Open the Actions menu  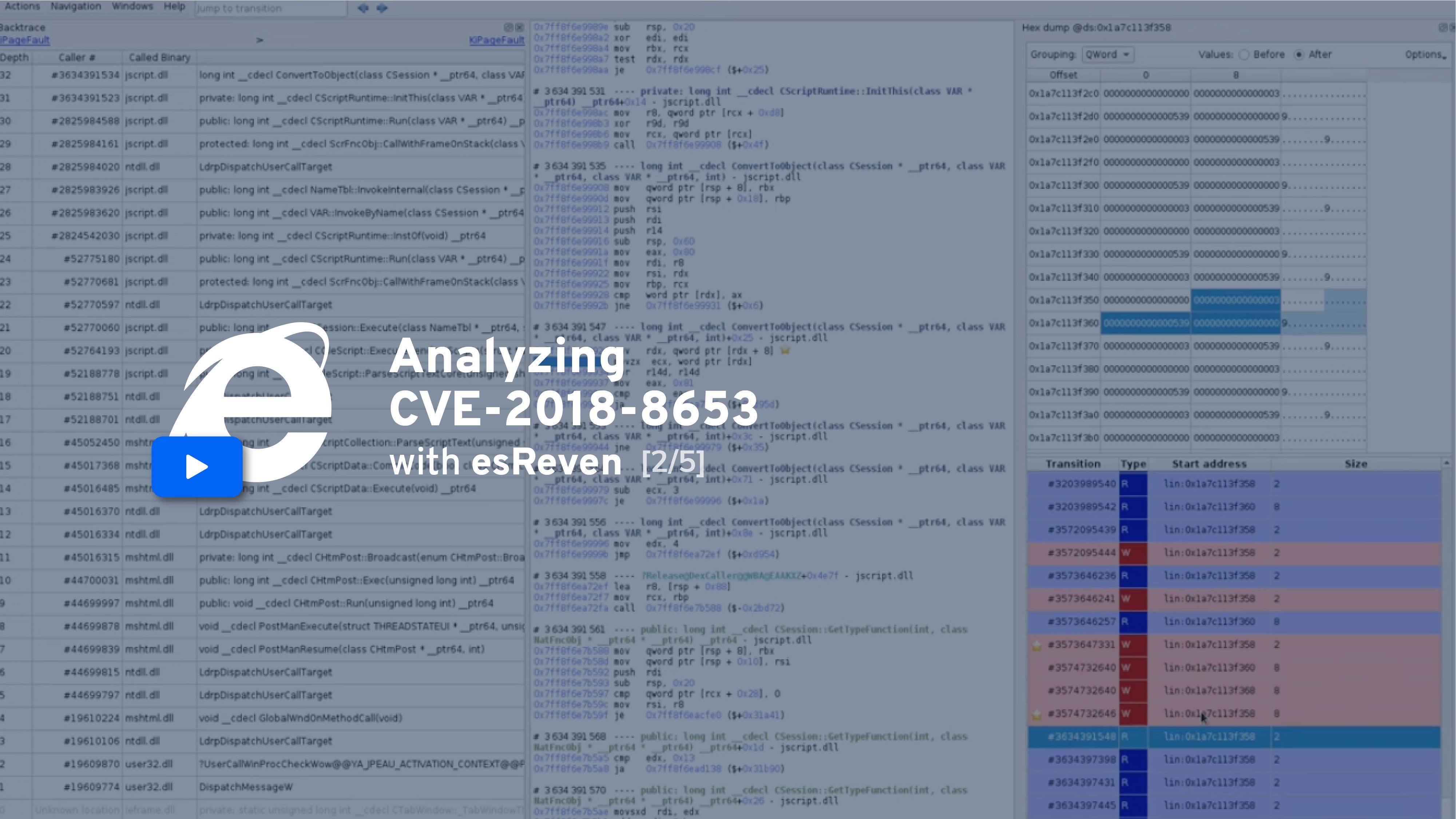[23, 7]
